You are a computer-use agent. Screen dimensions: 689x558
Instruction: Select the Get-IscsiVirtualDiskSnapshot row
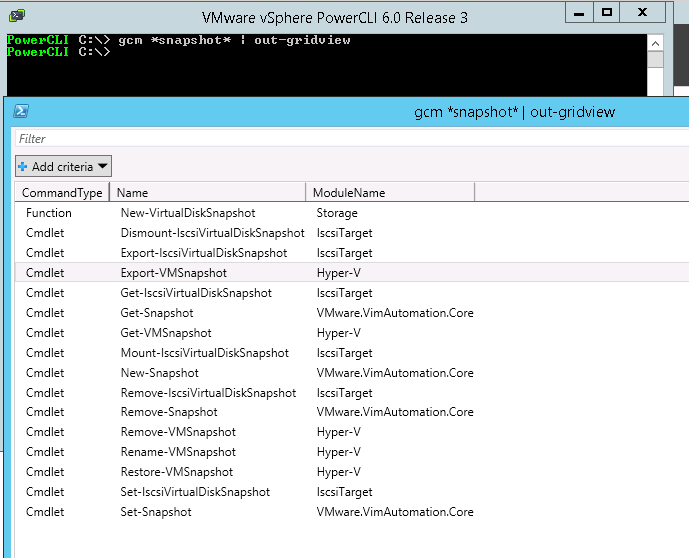[352, 293]
